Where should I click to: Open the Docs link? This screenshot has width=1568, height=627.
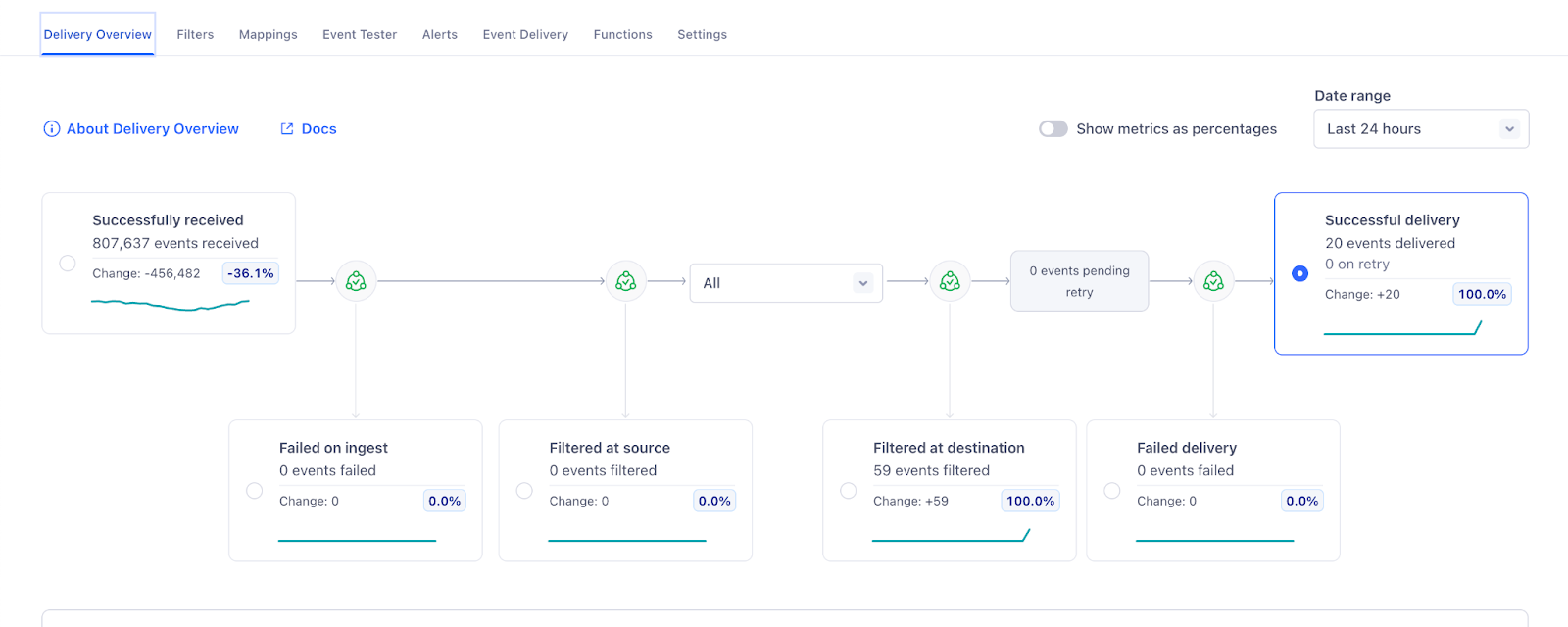(x=318, y=129)
